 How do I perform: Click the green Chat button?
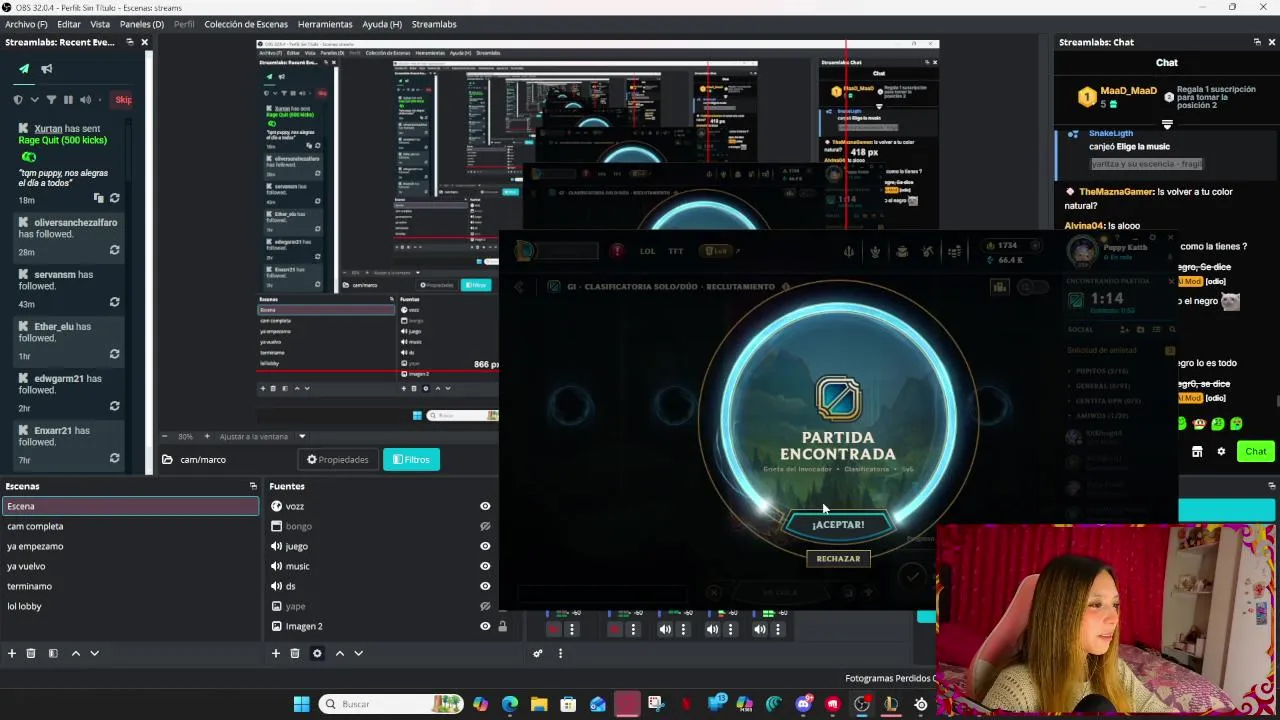1256,451
